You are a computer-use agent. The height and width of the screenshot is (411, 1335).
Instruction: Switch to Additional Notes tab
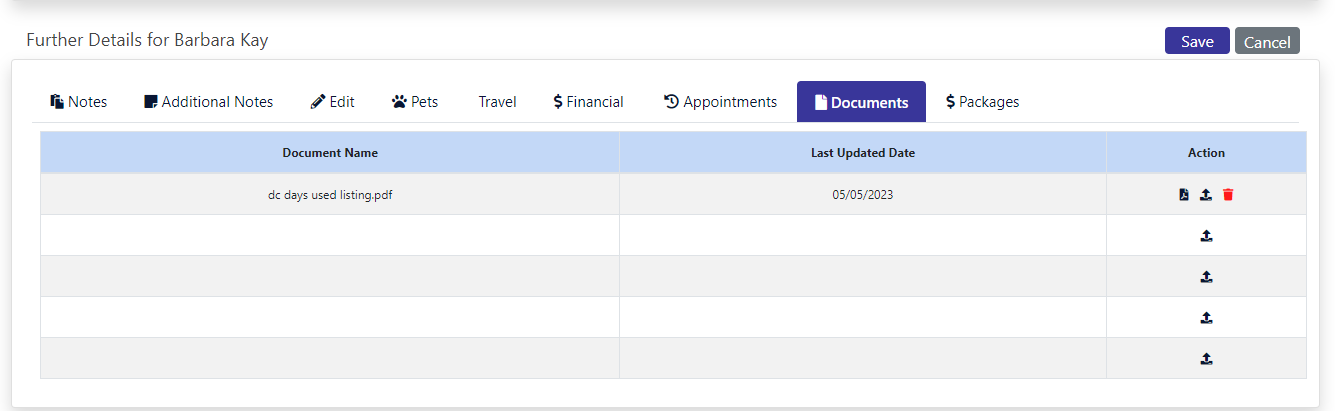pyautogui.click(x=209, y=102)
